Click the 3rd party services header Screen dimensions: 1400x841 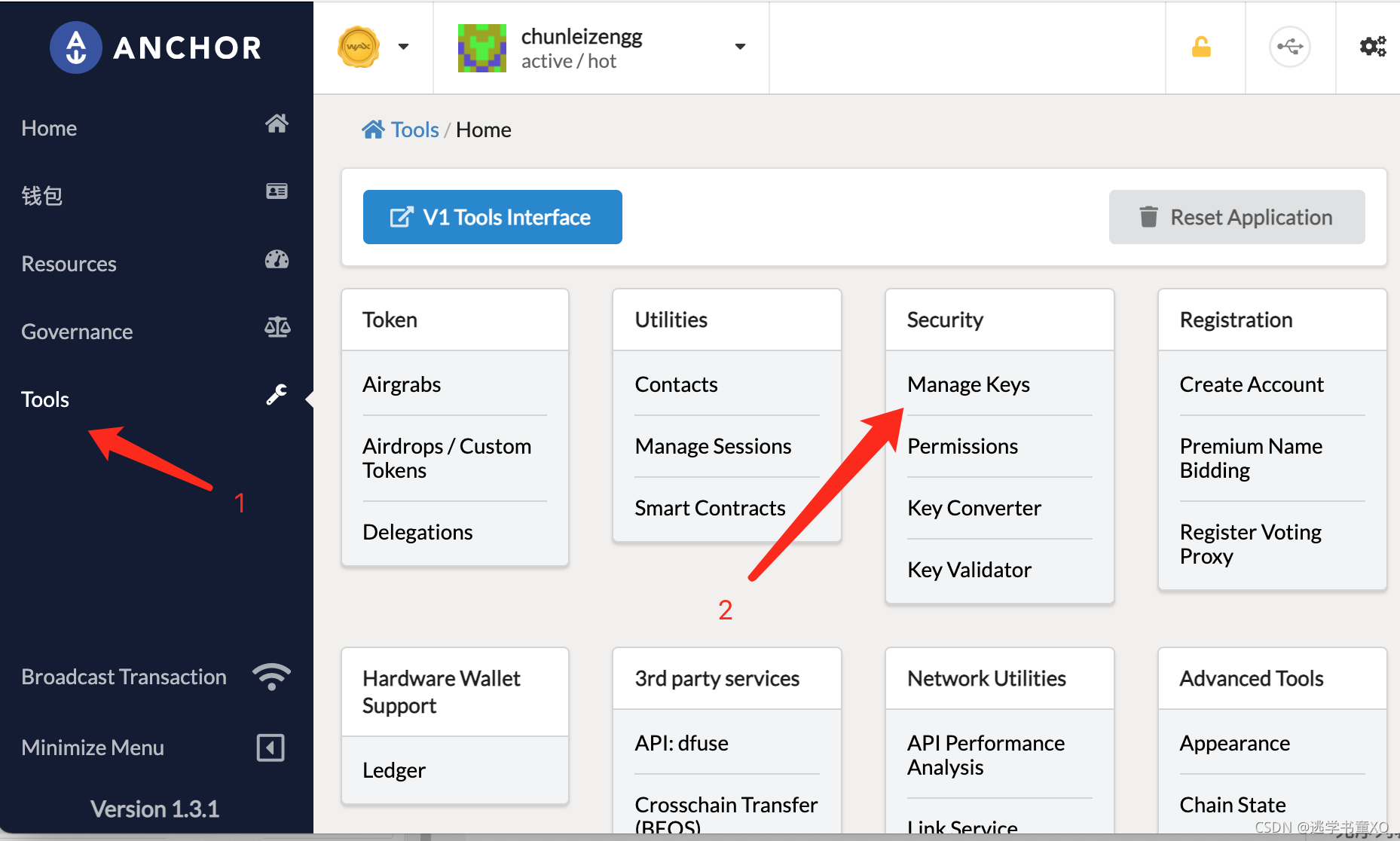point(727,678)
